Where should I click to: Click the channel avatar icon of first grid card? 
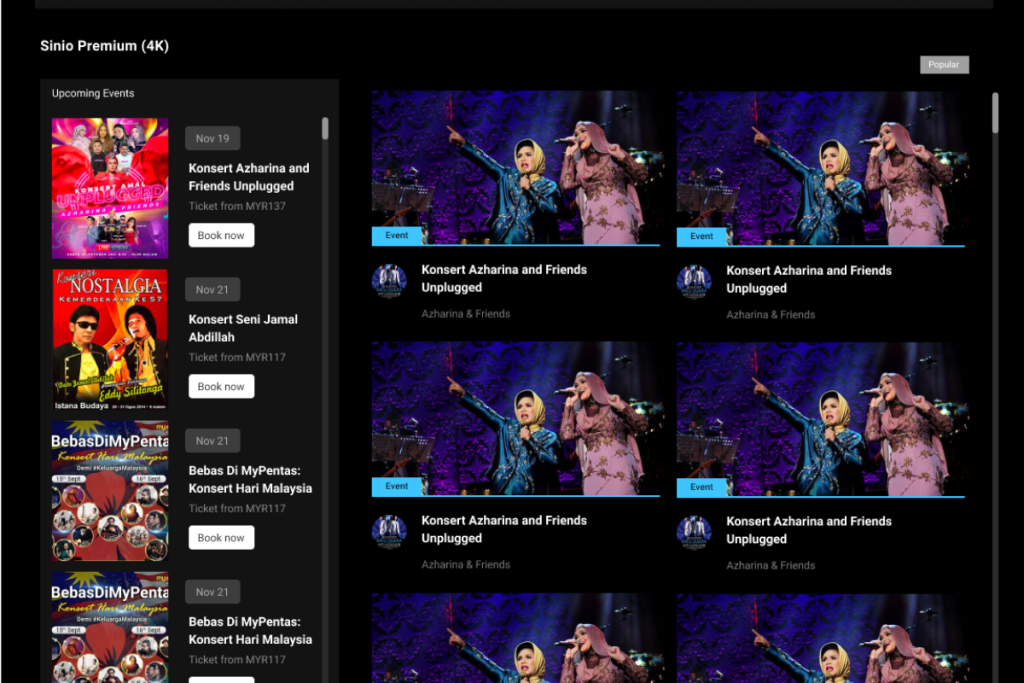[389, 281]
